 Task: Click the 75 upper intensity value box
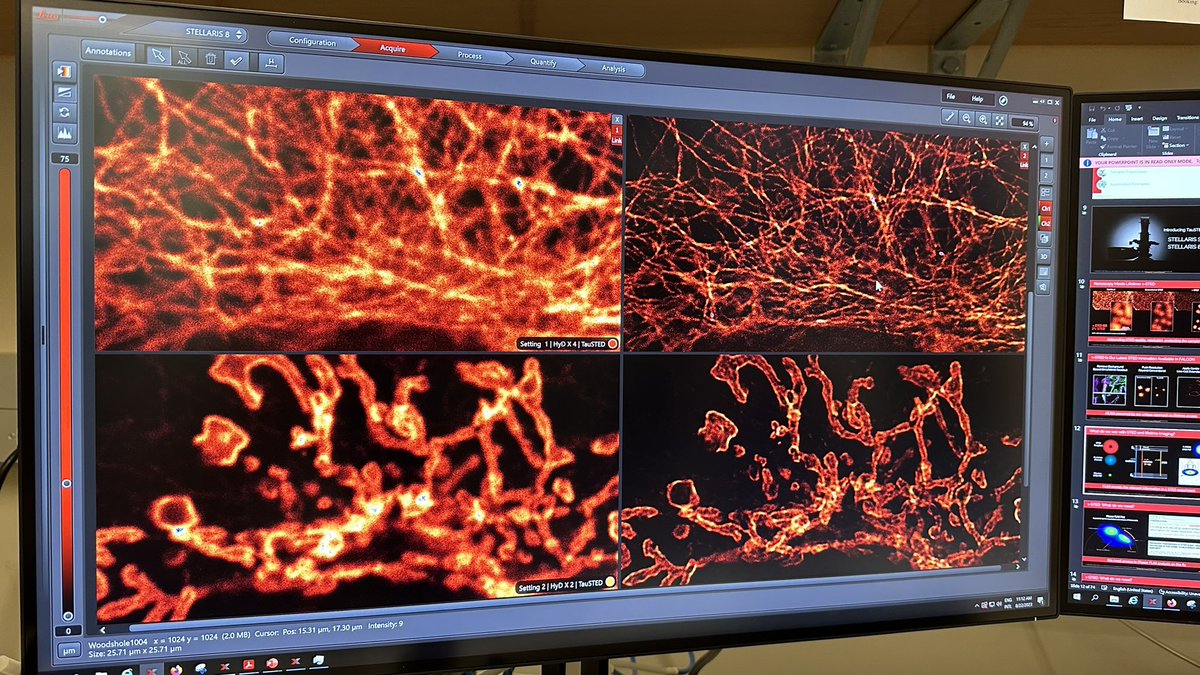[x=66, y=158]
